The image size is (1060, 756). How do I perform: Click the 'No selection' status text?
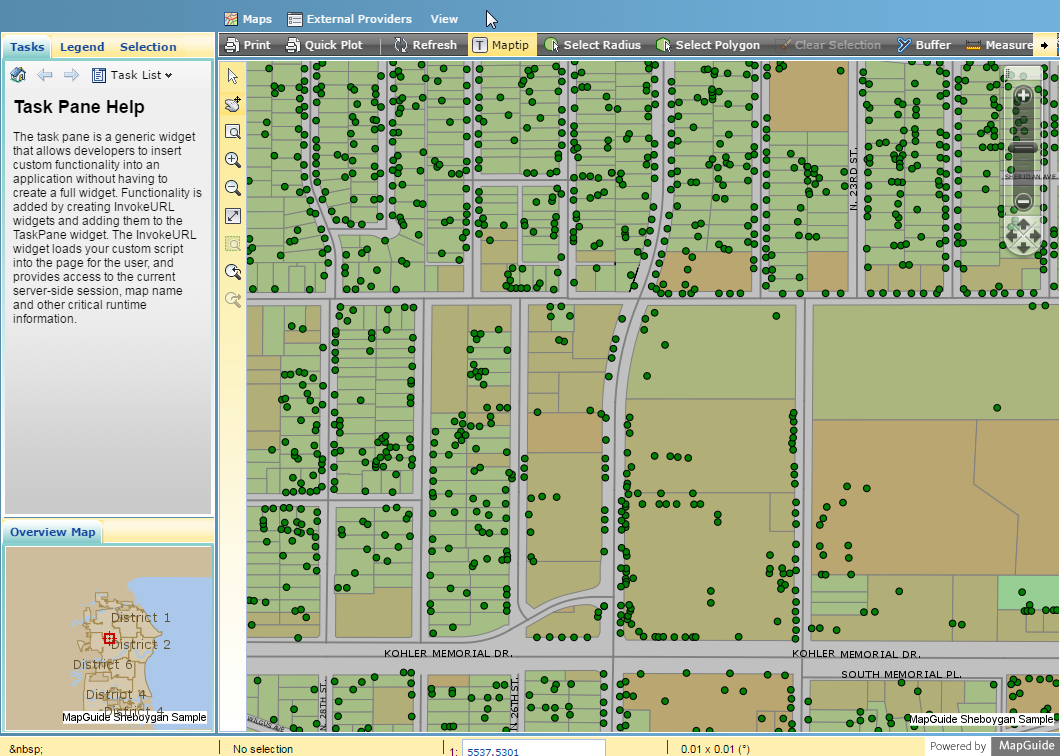(x=263, y=749)
